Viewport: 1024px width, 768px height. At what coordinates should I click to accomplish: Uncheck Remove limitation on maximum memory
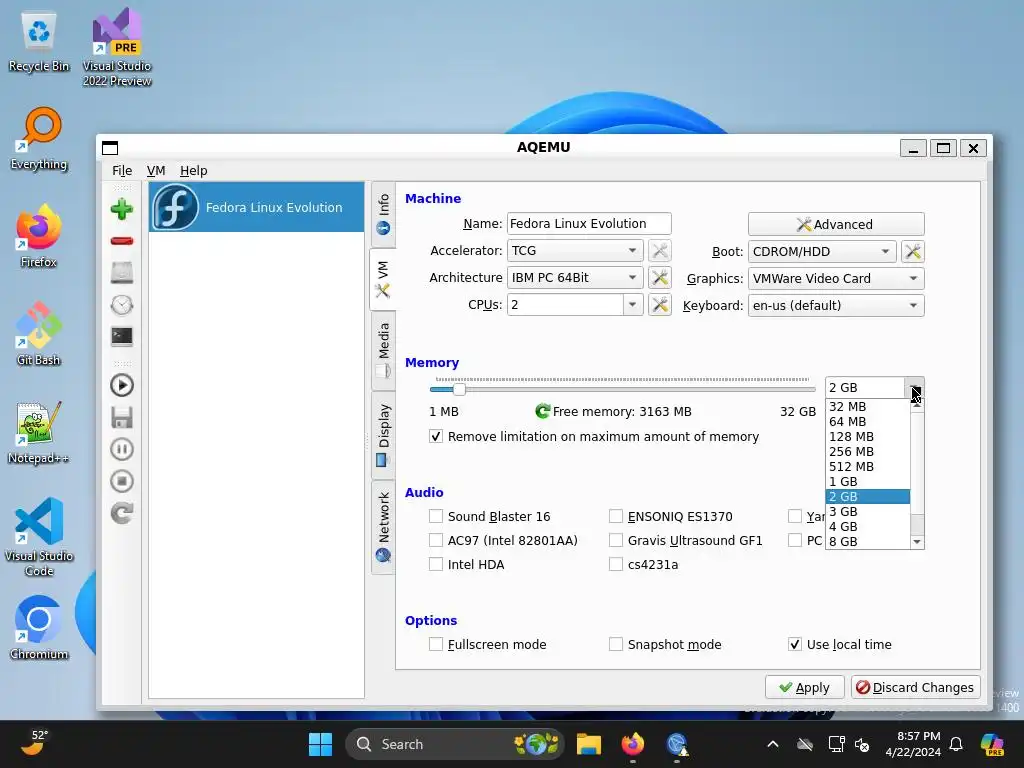coord(436,436)
